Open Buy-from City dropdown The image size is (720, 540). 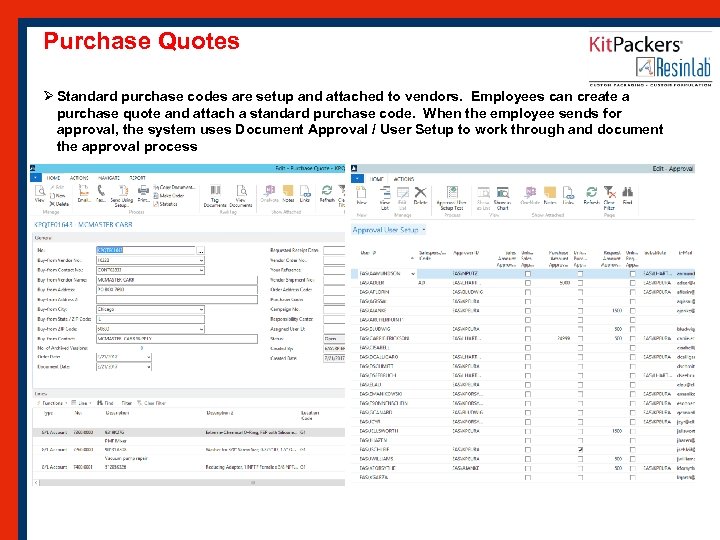201,309
